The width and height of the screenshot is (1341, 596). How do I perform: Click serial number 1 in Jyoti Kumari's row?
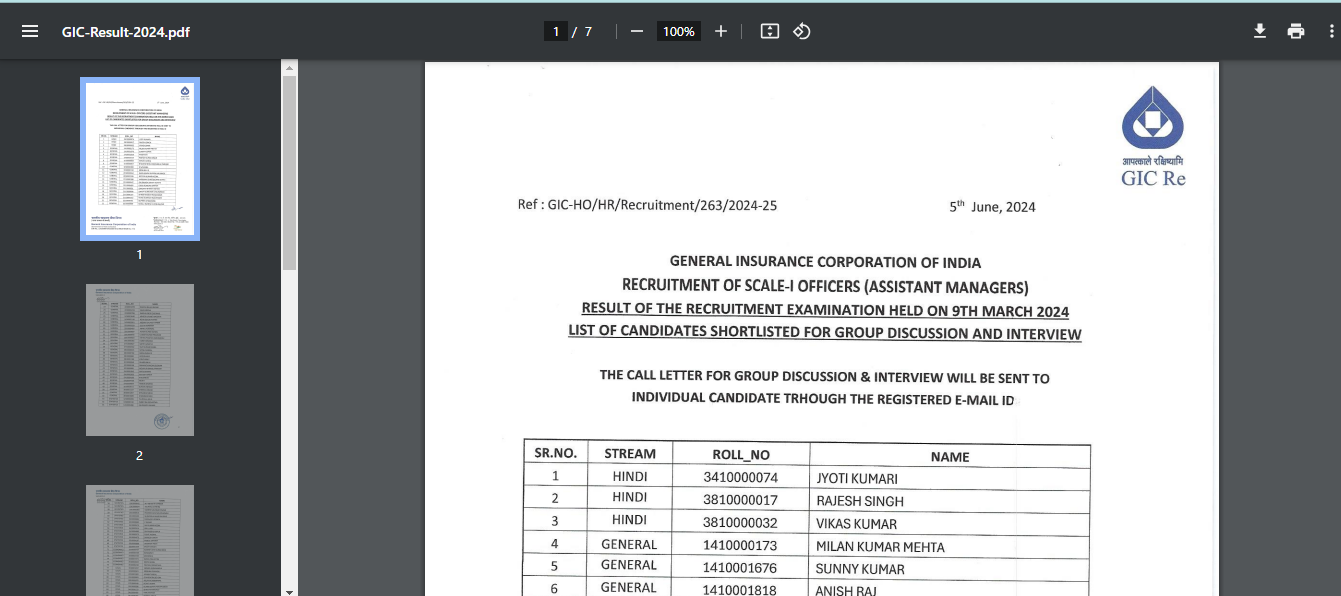tap(555, 475)
